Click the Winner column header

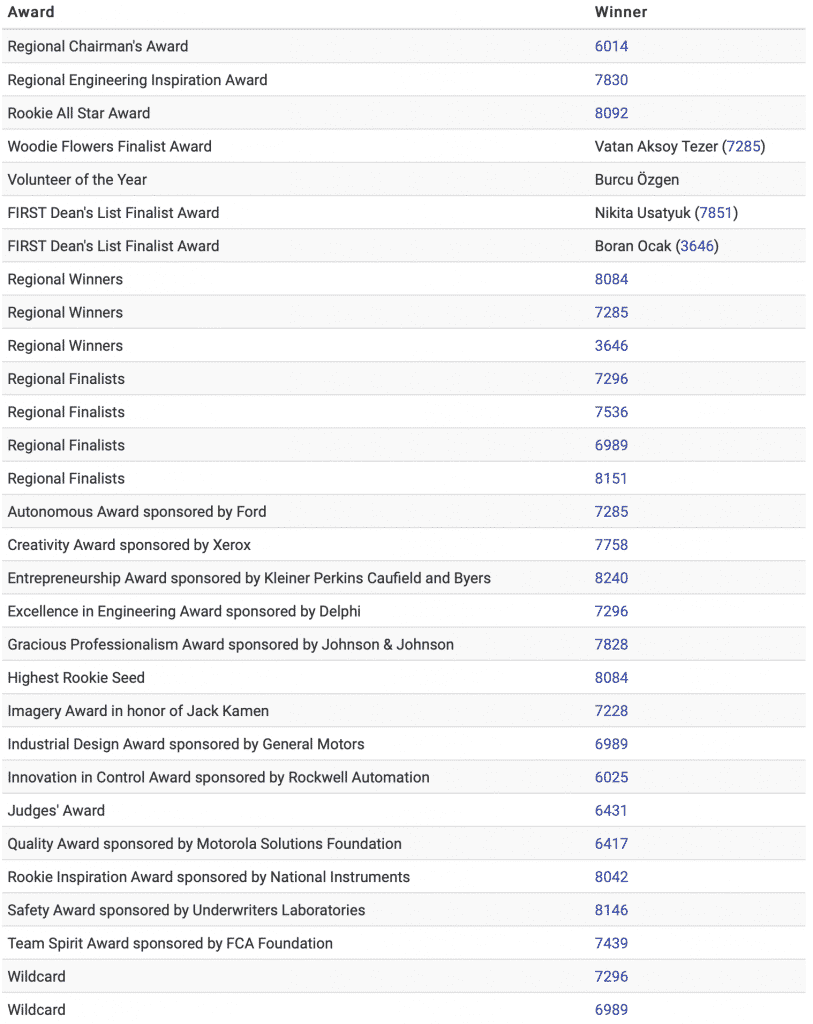point(620,12)
